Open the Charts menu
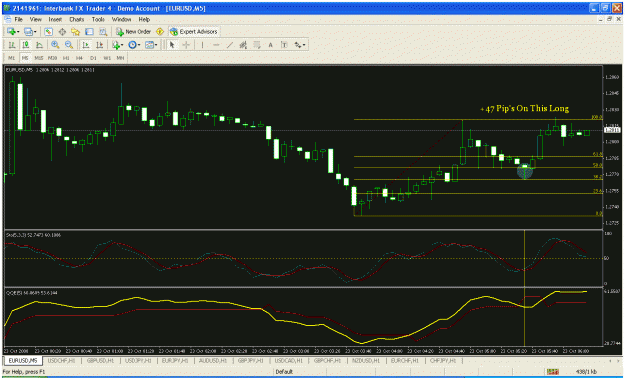This screenshot has width=625, height=378. coord(77,19)
